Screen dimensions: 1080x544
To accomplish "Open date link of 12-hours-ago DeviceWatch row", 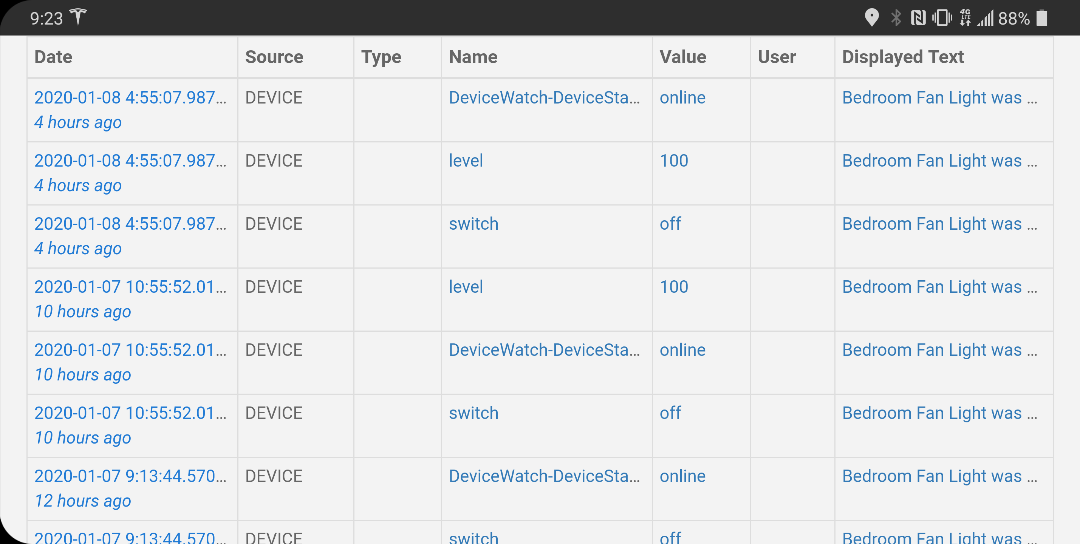I will 130,477.
